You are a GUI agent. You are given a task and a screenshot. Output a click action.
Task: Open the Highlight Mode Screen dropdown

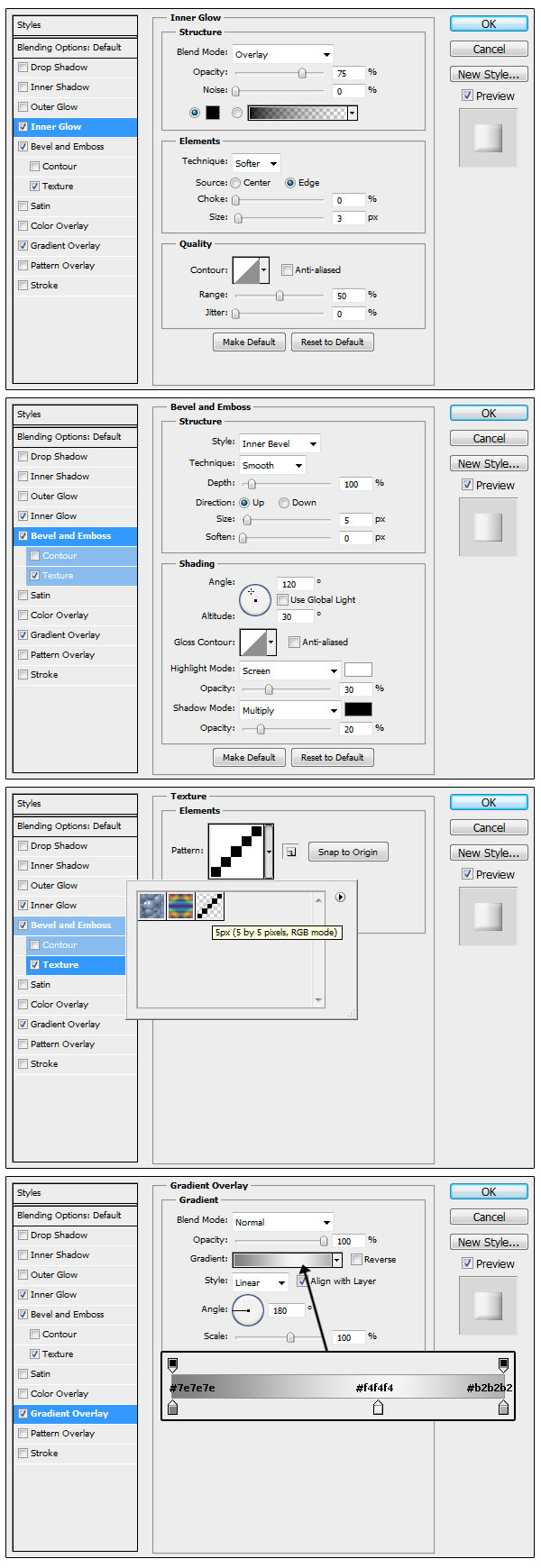click(289, 670)
